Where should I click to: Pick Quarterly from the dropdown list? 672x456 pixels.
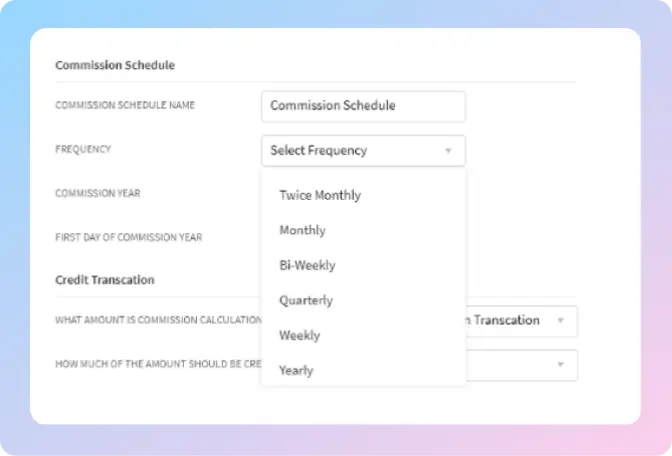pos(306,300)
